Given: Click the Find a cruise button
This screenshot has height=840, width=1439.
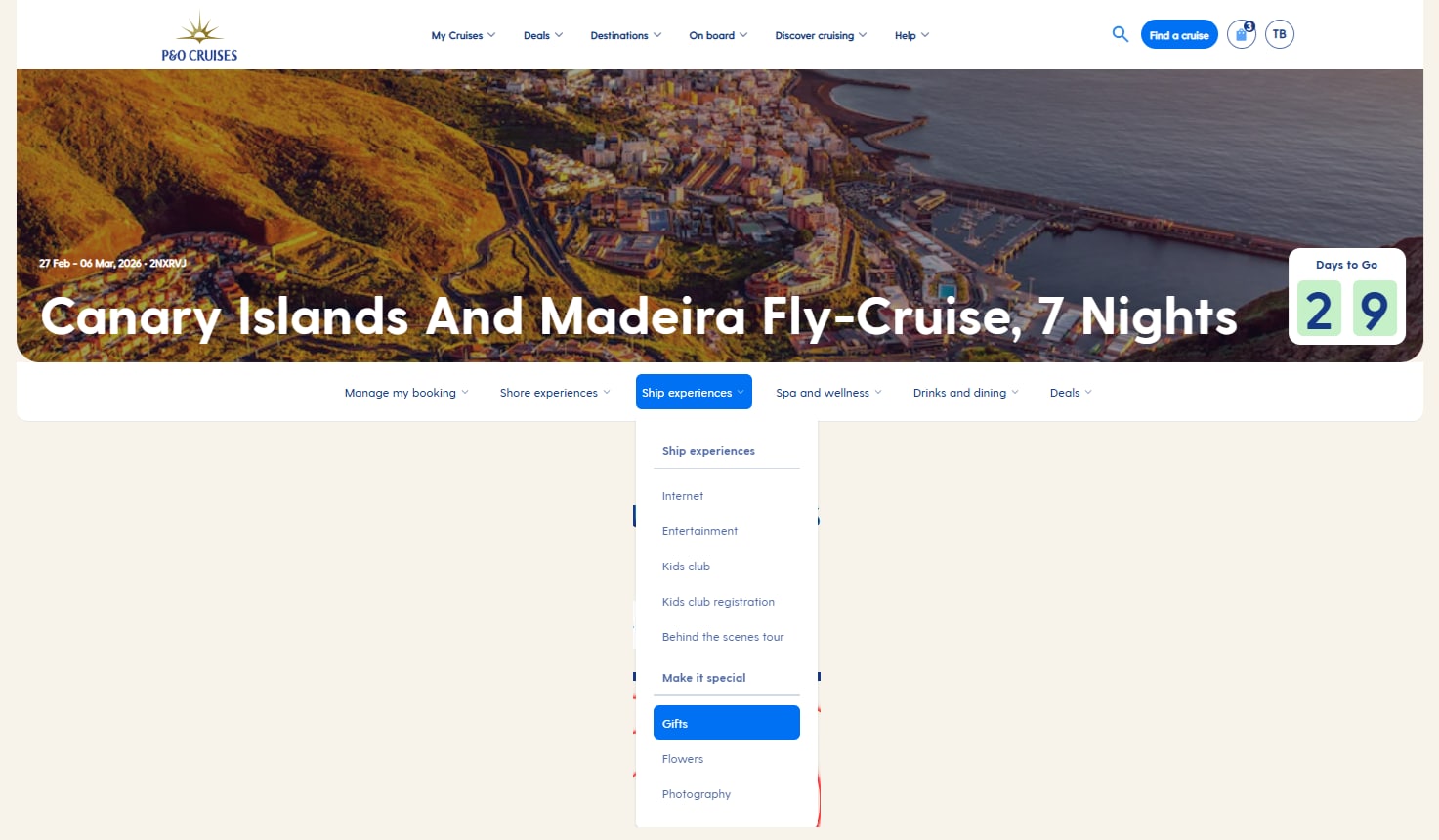Looking at the screenshot, I should coord(1179,34).
